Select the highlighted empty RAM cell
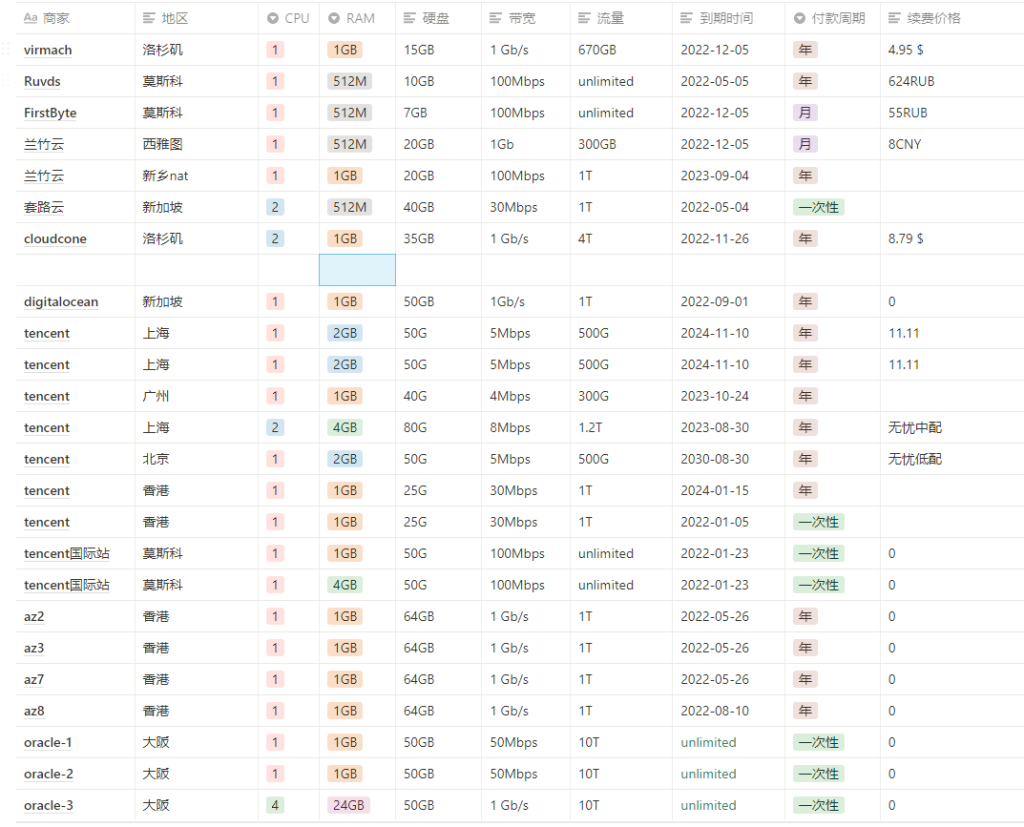This screenshot has width=1024, height=827. (x=357, y=270)
